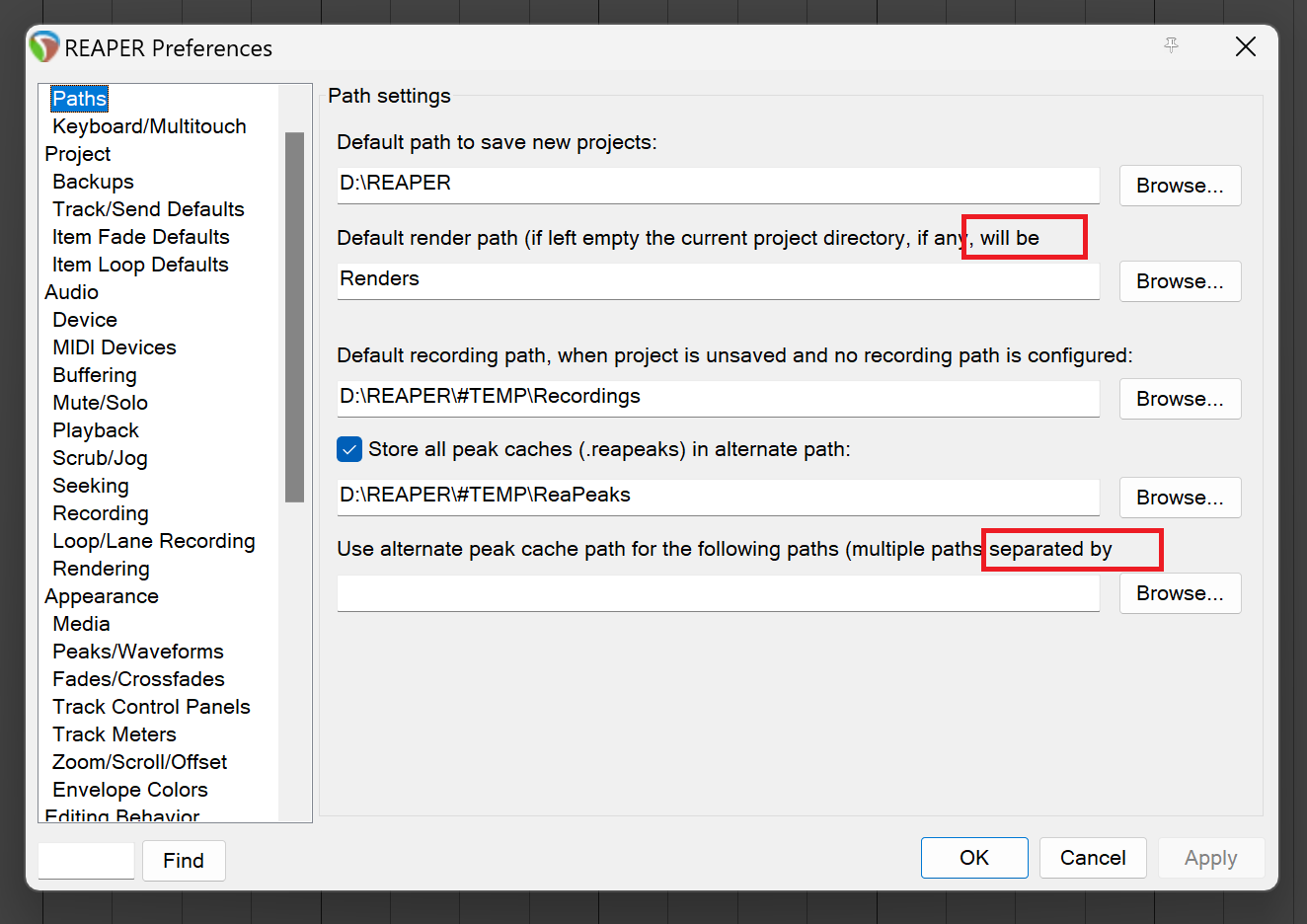Click the REAPER logo icon in title bar
Screen dimensions: 1307x924
(44, 47)
